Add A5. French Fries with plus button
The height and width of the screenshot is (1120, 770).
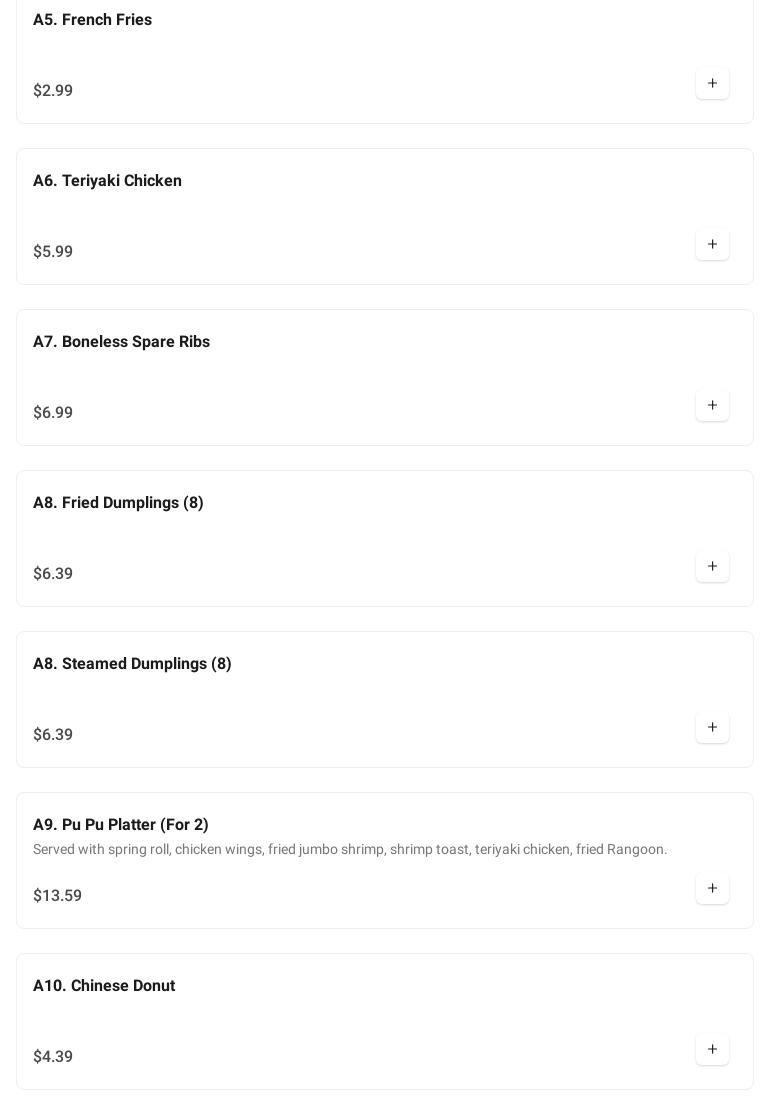click(712, 84)
